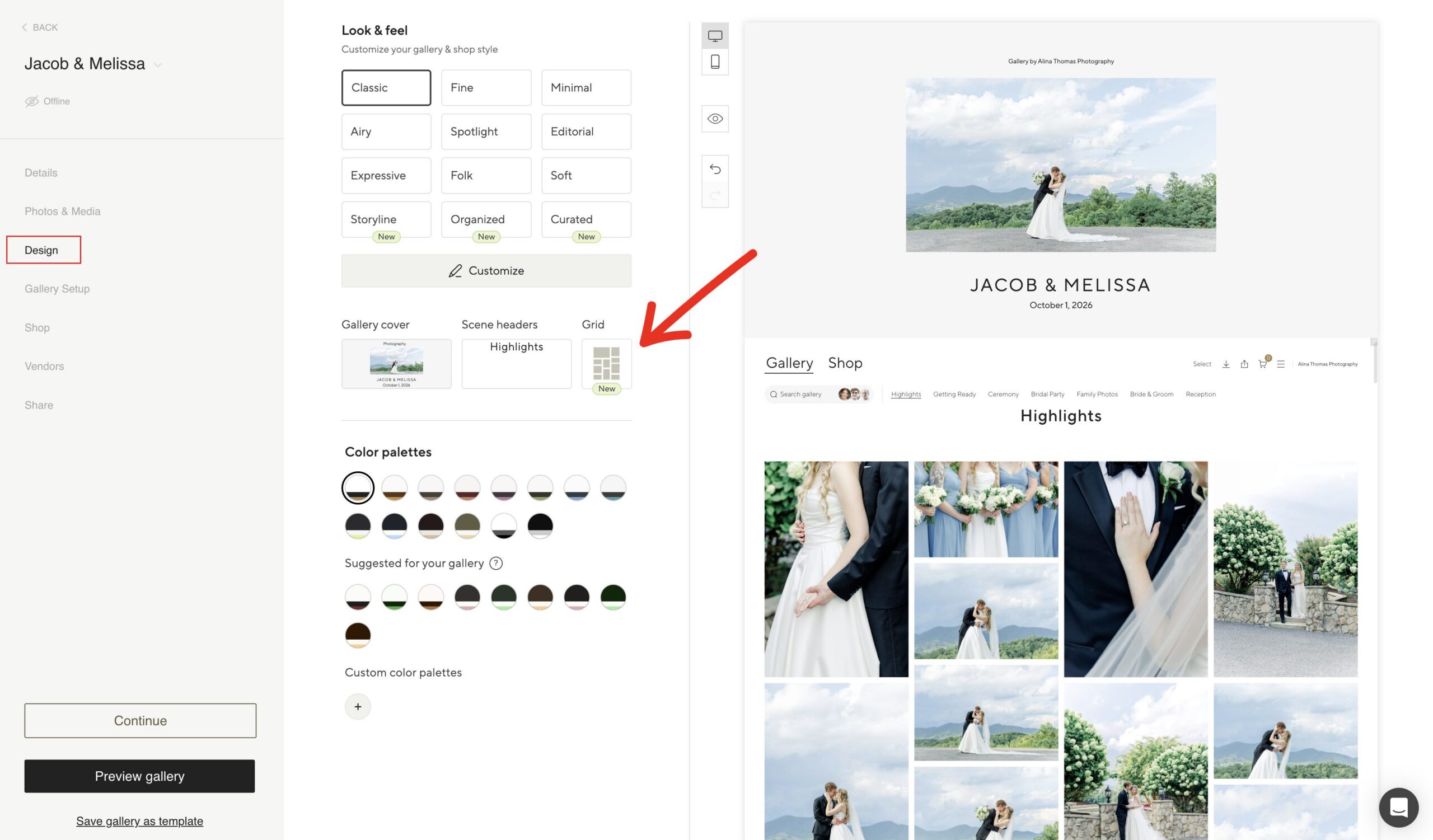The height and width of the screenshot is (840, 1433).
Task: Select the Spotlight style
Action: point(486,132)
